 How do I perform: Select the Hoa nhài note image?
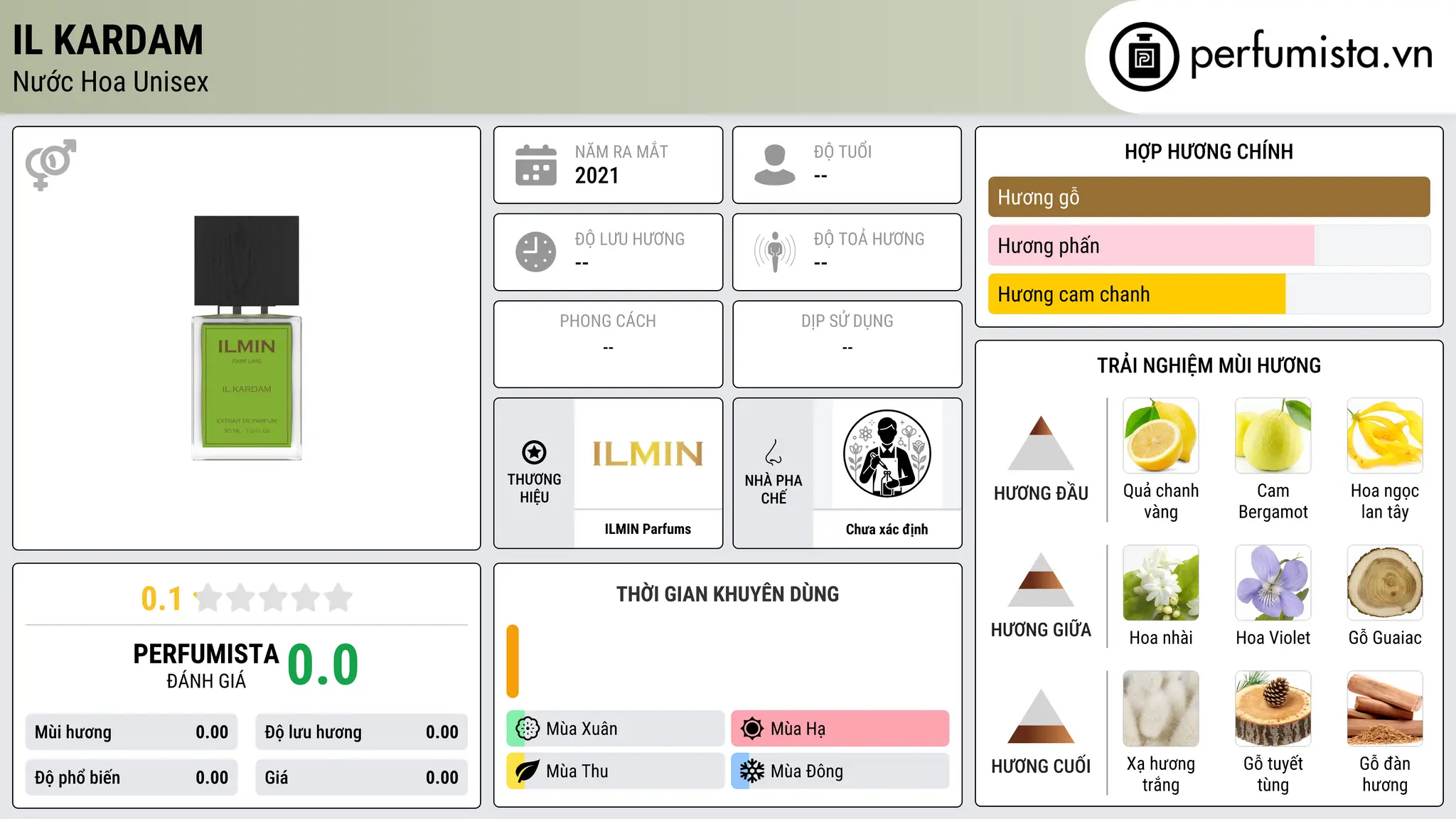click(x=1161, y=583)
